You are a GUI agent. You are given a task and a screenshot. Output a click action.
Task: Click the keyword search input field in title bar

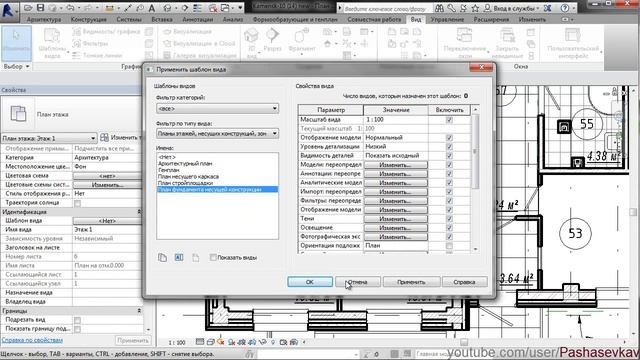[x=388, y=8]
